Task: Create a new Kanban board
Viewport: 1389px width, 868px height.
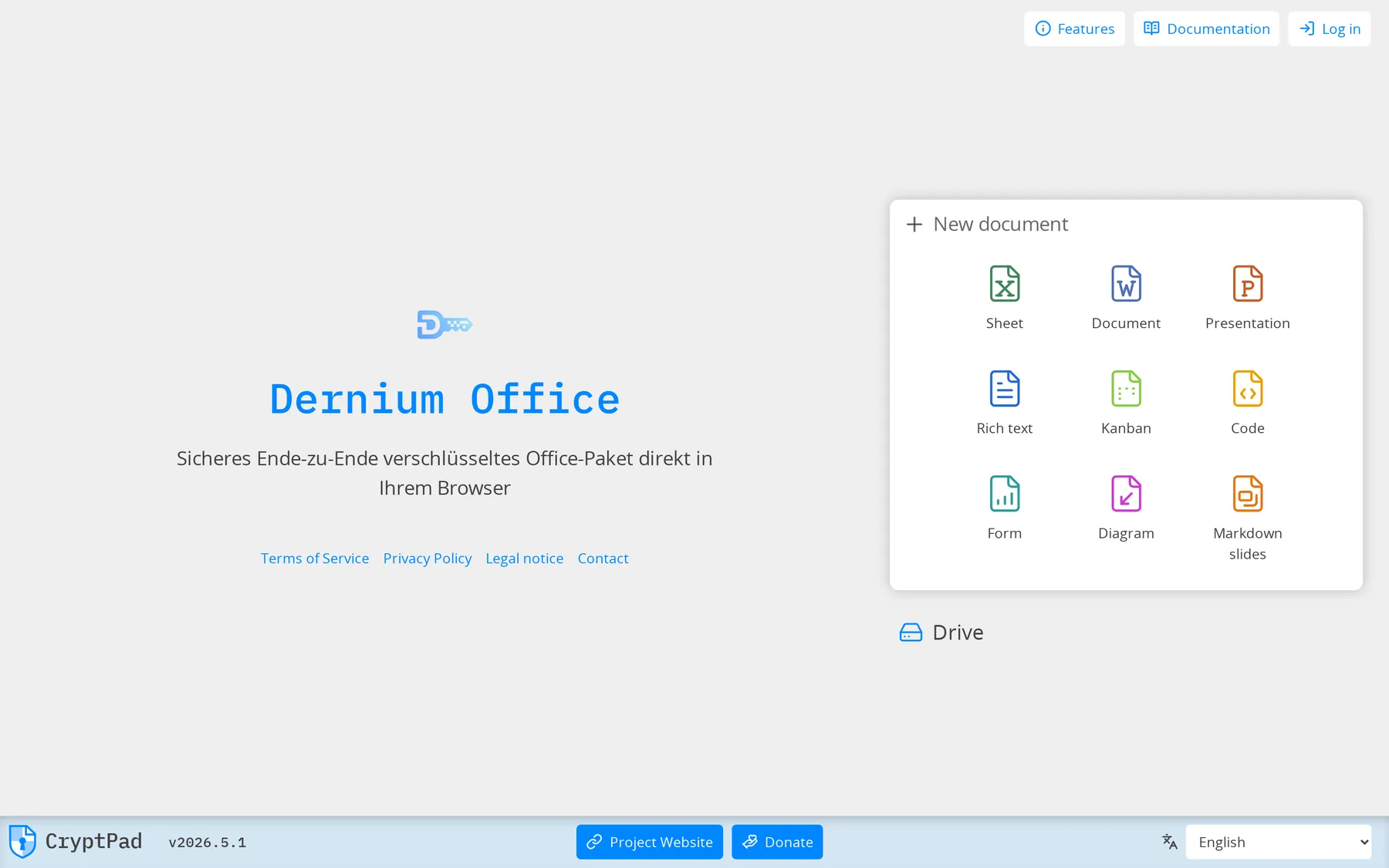Action: 1126,403
